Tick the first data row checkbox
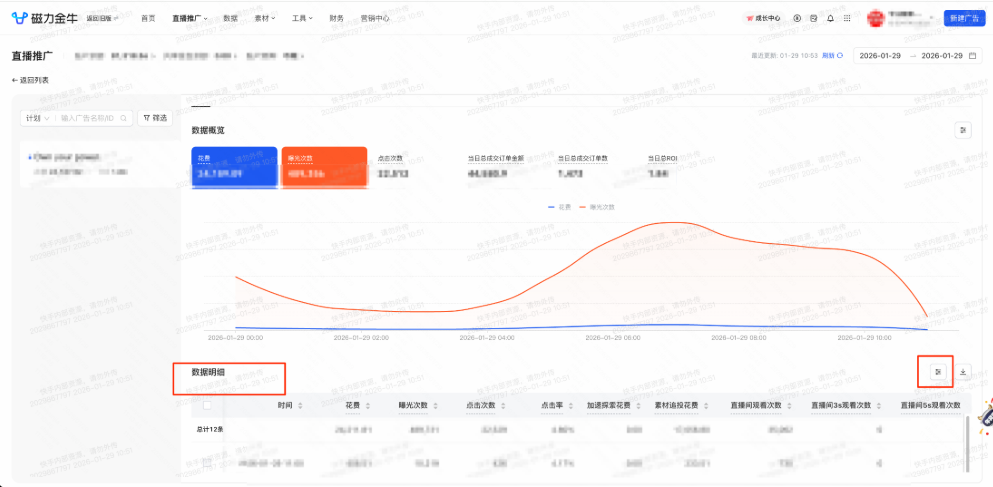Image resolution: width=993 pixels, height=487 pixels. coord(207,464)
